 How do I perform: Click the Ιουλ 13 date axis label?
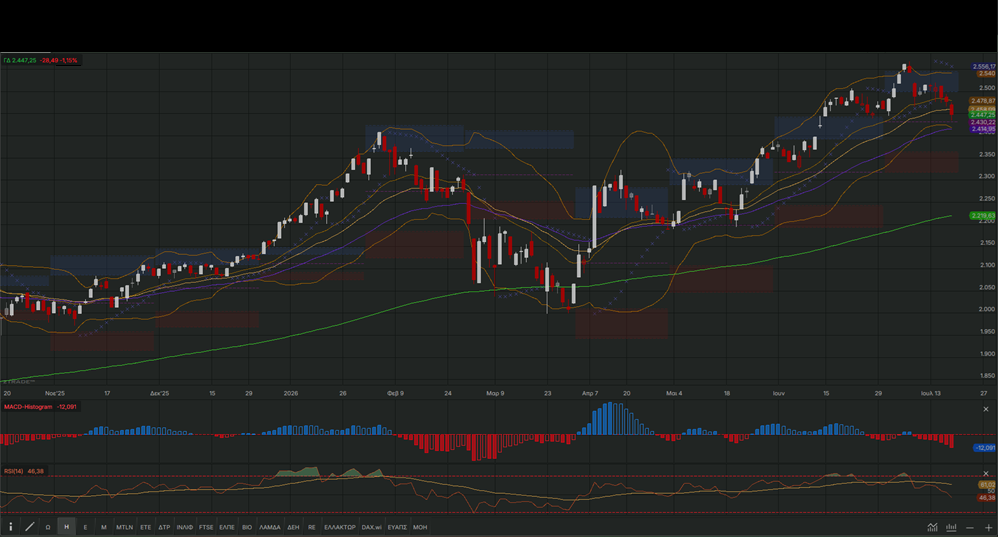click(x=931, y=393)
